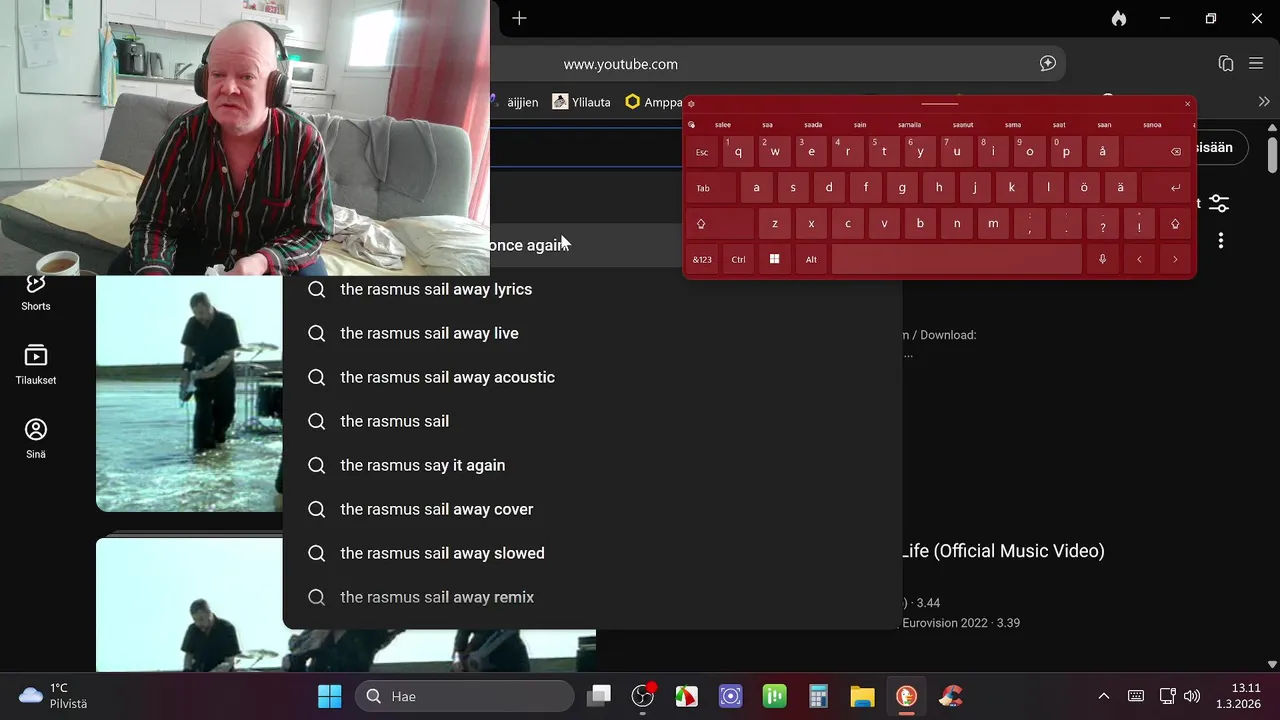This screenshot has height=720, width=1280.
Task: Open the Sinä profile sidebar item
Action: (36, 439)
